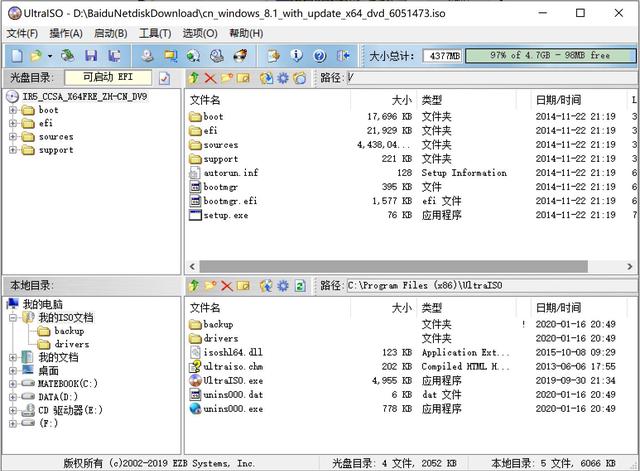The height and width of the screenshot is (471, 640).
Task: Delete local file with the red X
Action: pos(227,285)
